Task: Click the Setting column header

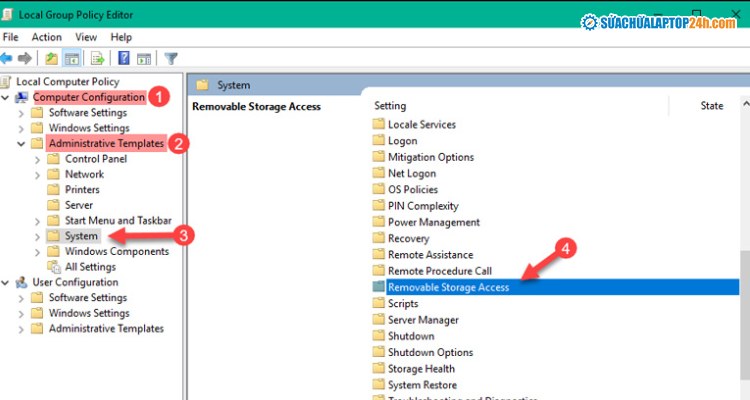Action: tap(390, 106)
